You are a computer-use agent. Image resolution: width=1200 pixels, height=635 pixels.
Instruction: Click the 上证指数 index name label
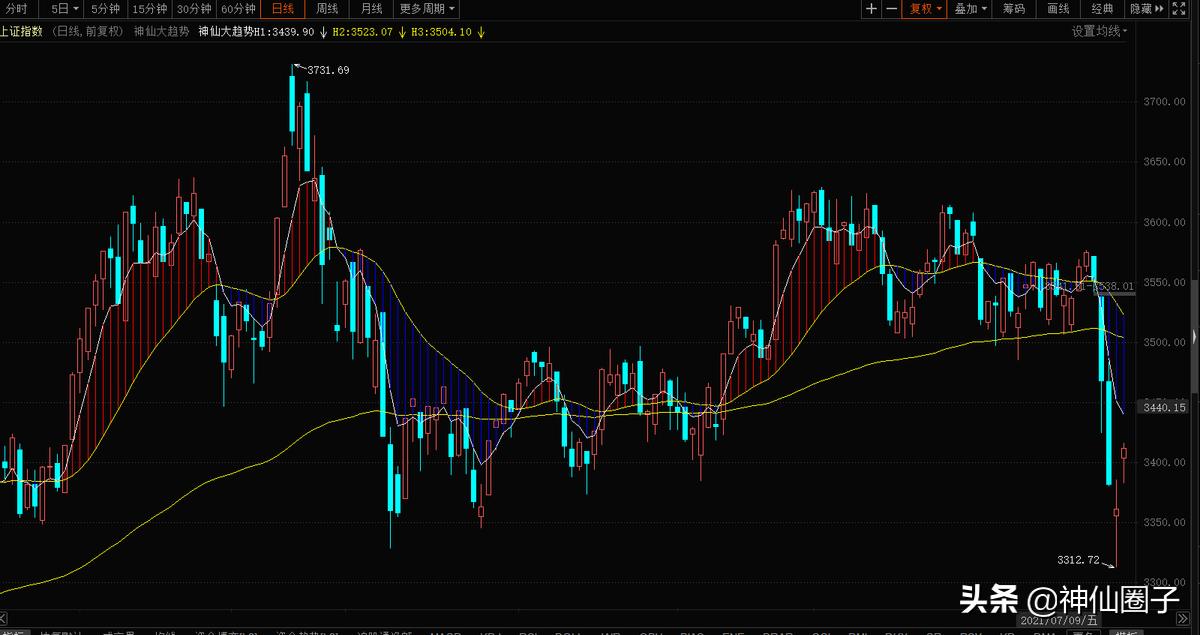point(21,31)
